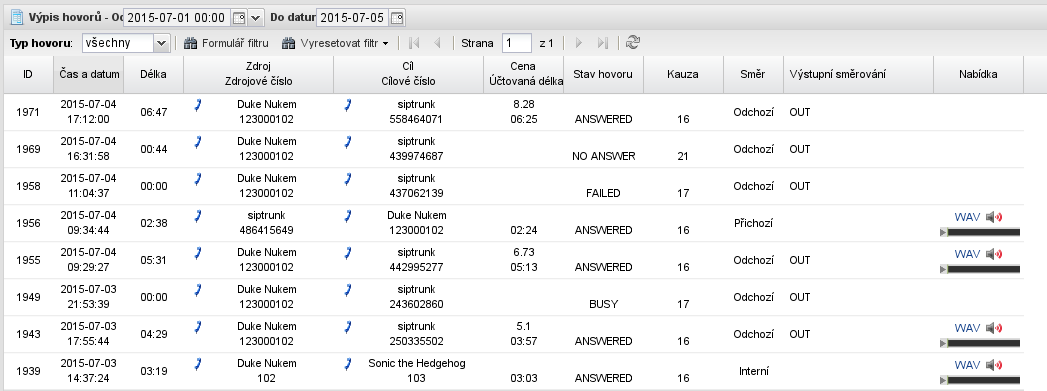Screen dimensions: 1047x391
Task: Play recording of call 1943
Action: (943, 343)
